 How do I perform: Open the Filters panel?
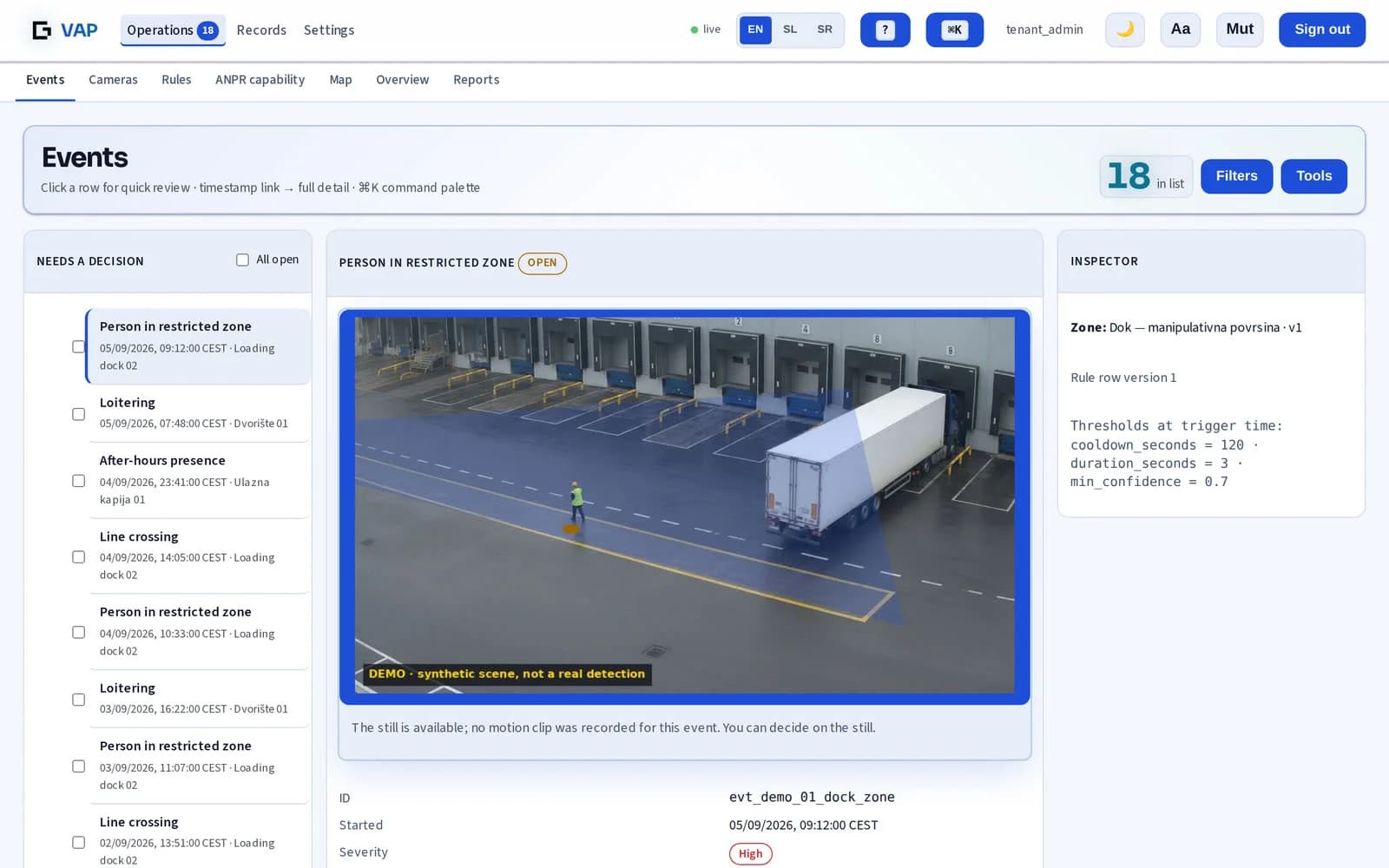pos(1236,176)
